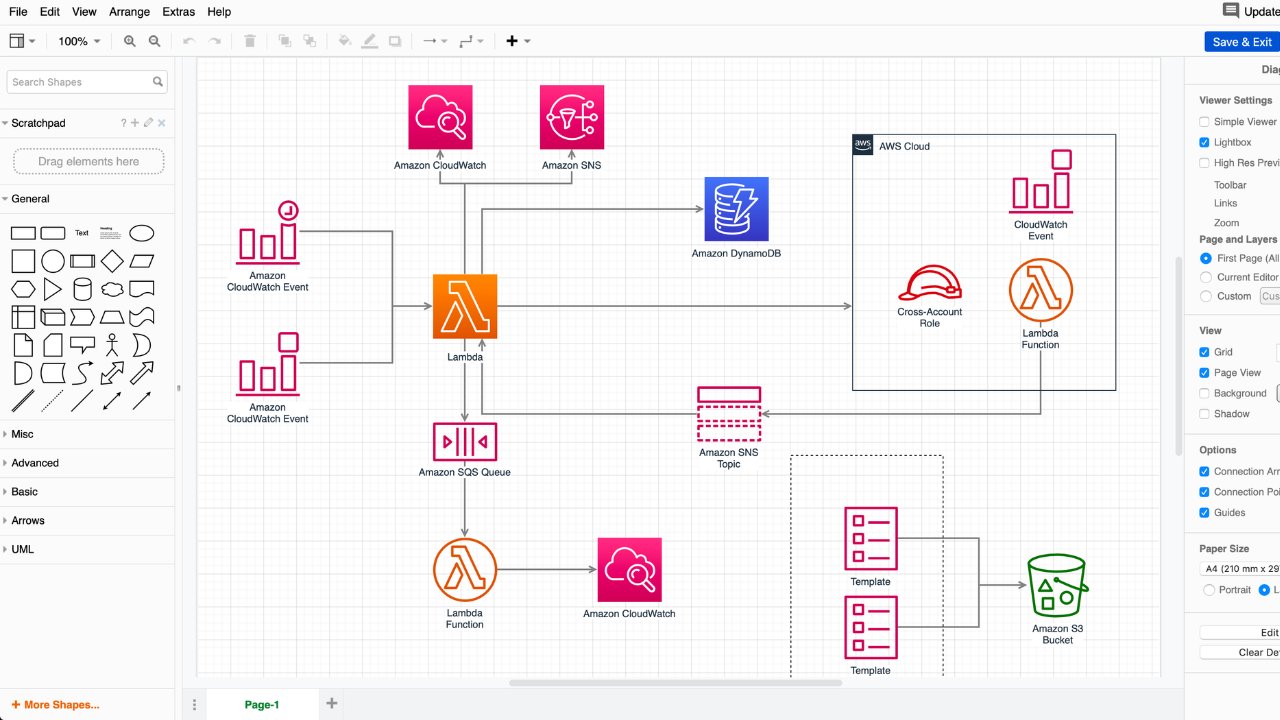This screenshot has width=1280, height=720.
Task: Enable the Shadow checkbox
Action: [1204, 414]
